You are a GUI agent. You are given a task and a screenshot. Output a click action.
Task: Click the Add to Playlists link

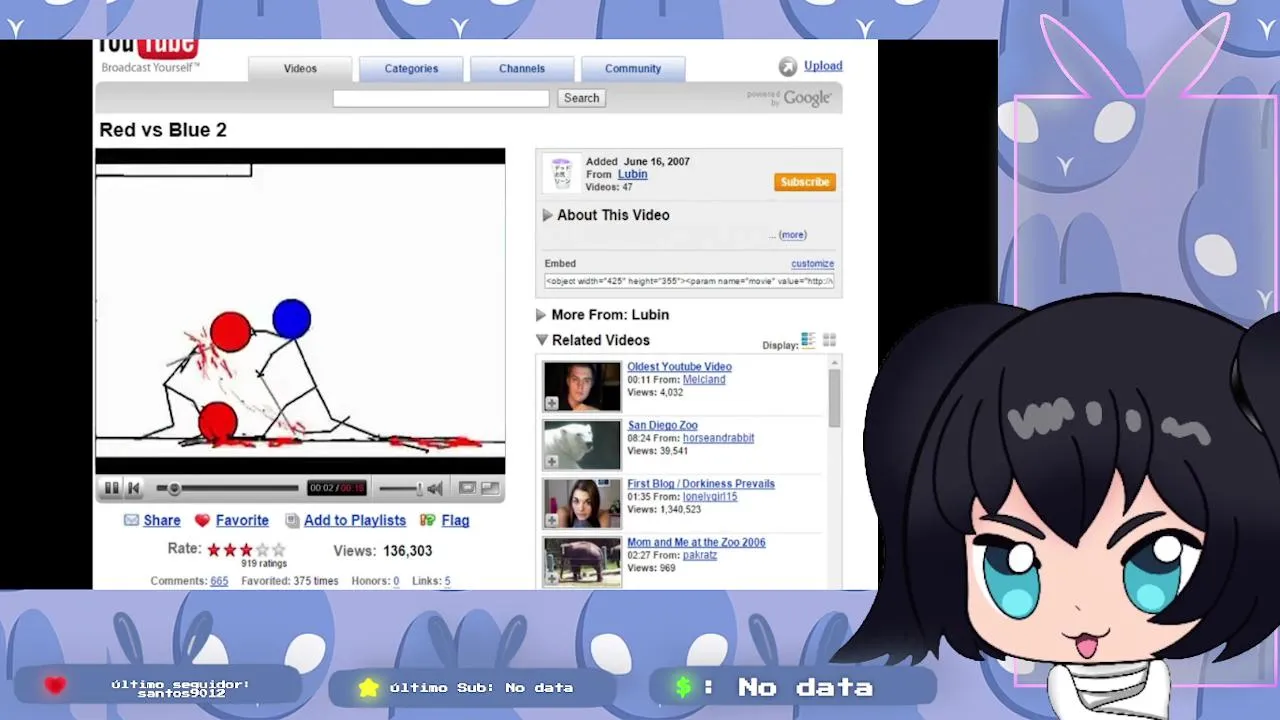(355, 520)
